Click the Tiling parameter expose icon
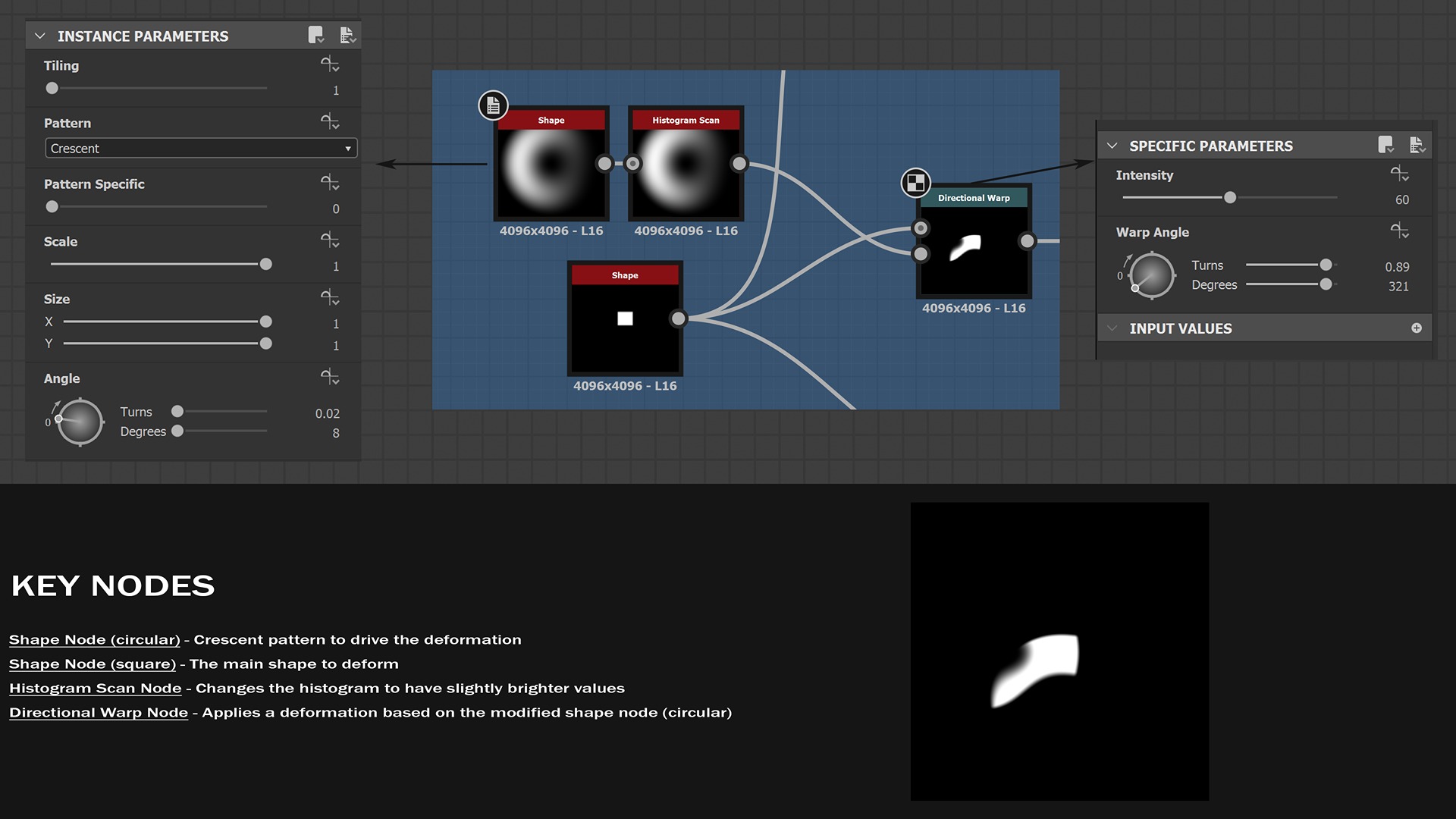The width and height of the screenshot is (1456, 819). pyautogui.click(x=329, y=64)
